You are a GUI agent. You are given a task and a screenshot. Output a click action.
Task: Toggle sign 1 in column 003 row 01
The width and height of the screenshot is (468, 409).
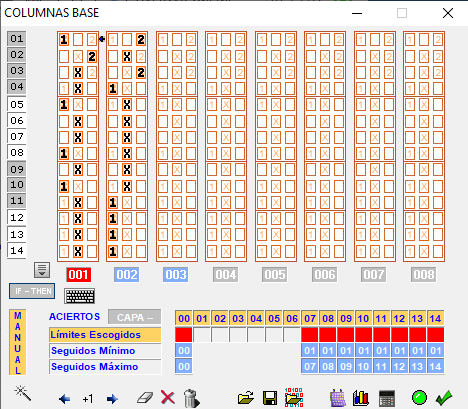[x=163, y=40]
